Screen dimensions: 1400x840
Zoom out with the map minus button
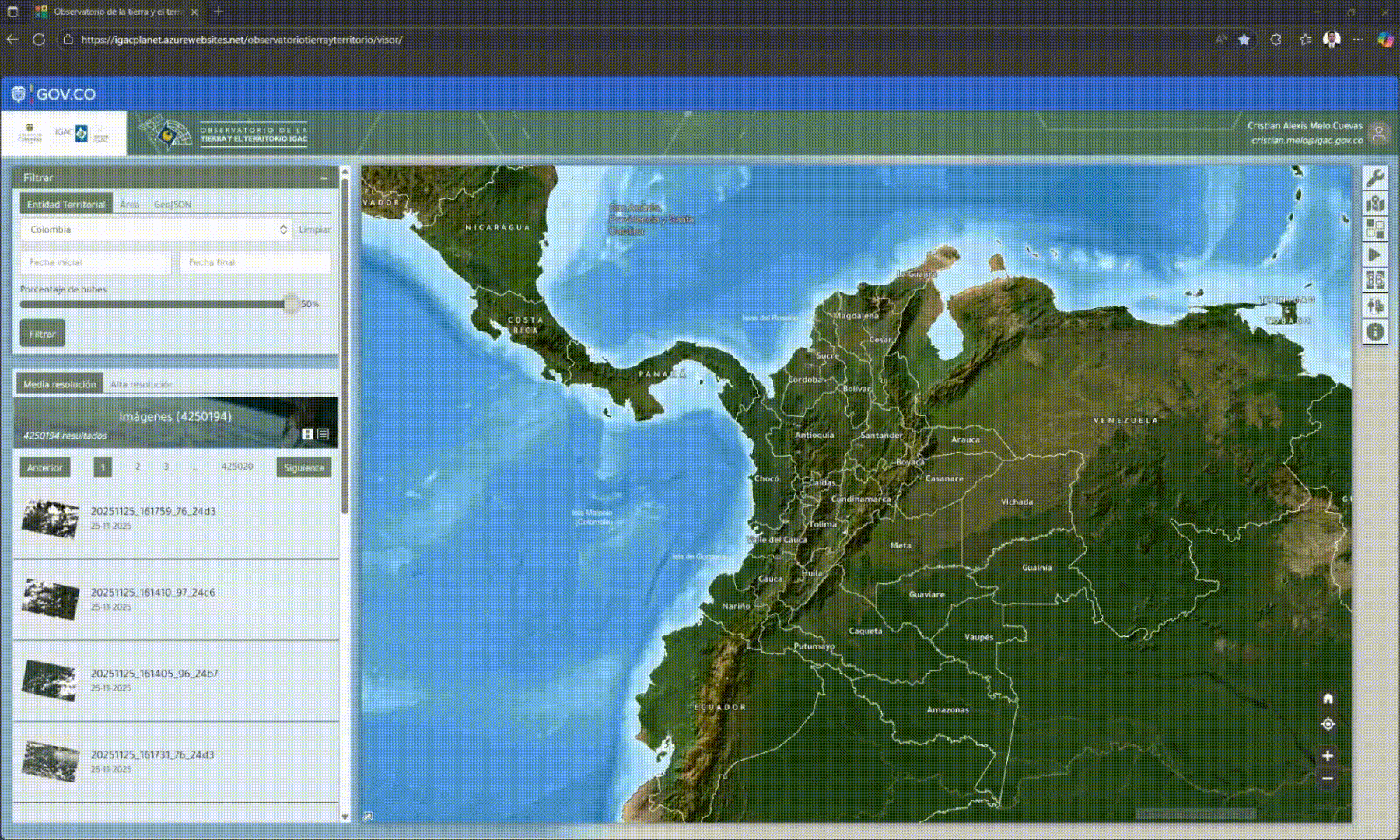click(x=1328, y=779)
